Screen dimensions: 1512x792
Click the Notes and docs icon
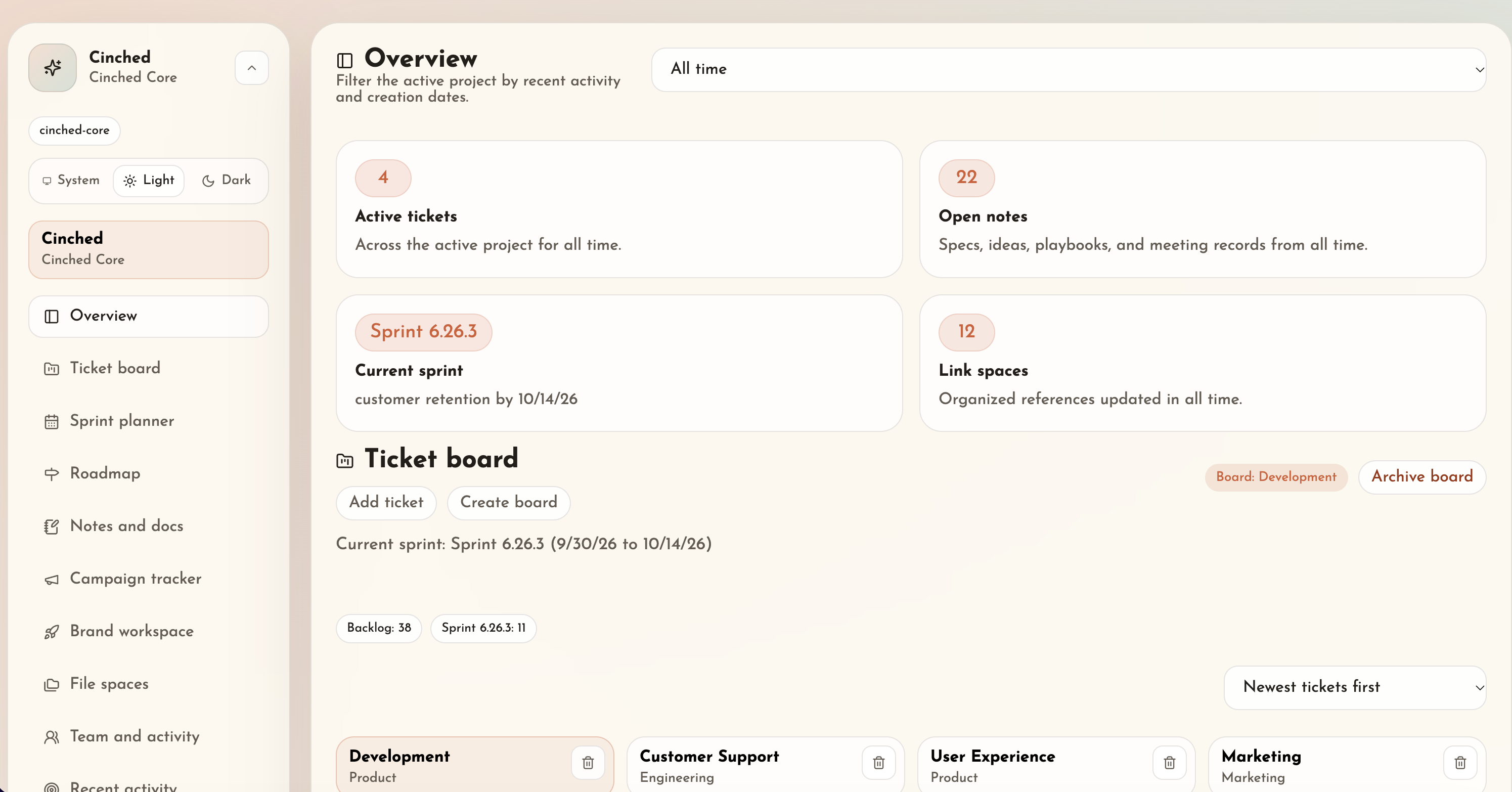52,526
